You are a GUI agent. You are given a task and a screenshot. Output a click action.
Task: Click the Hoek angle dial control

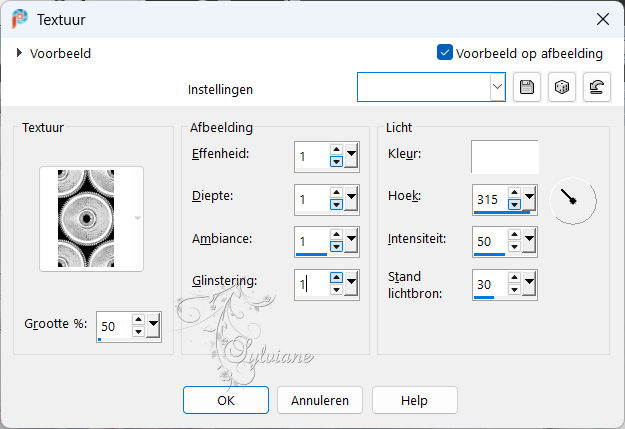tap(573, 201)
